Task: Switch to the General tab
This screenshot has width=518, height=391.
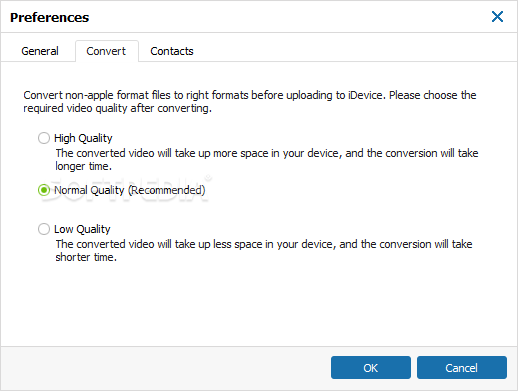Action: 40,51
